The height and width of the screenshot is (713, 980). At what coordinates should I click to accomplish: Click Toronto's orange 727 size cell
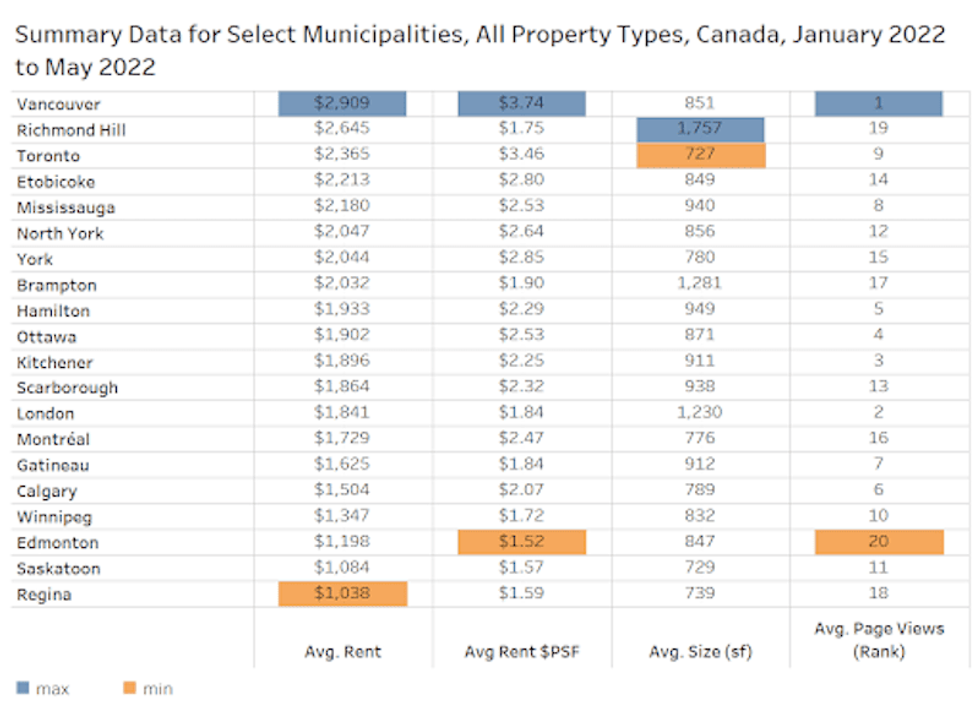click(x=700, y=155)
